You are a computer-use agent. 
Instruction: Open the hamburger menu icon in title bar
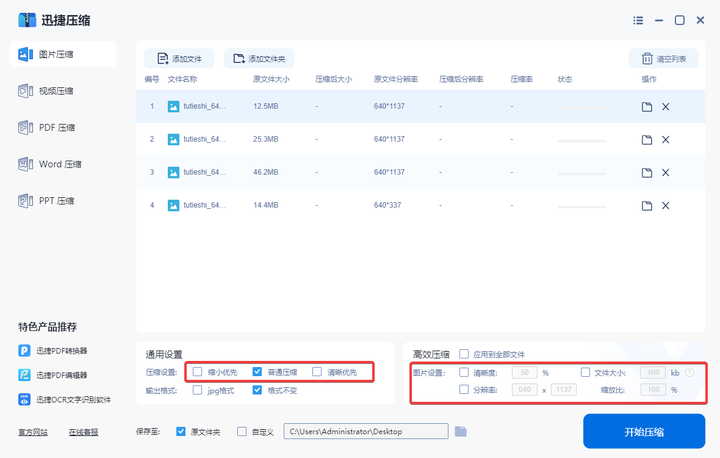638,20
